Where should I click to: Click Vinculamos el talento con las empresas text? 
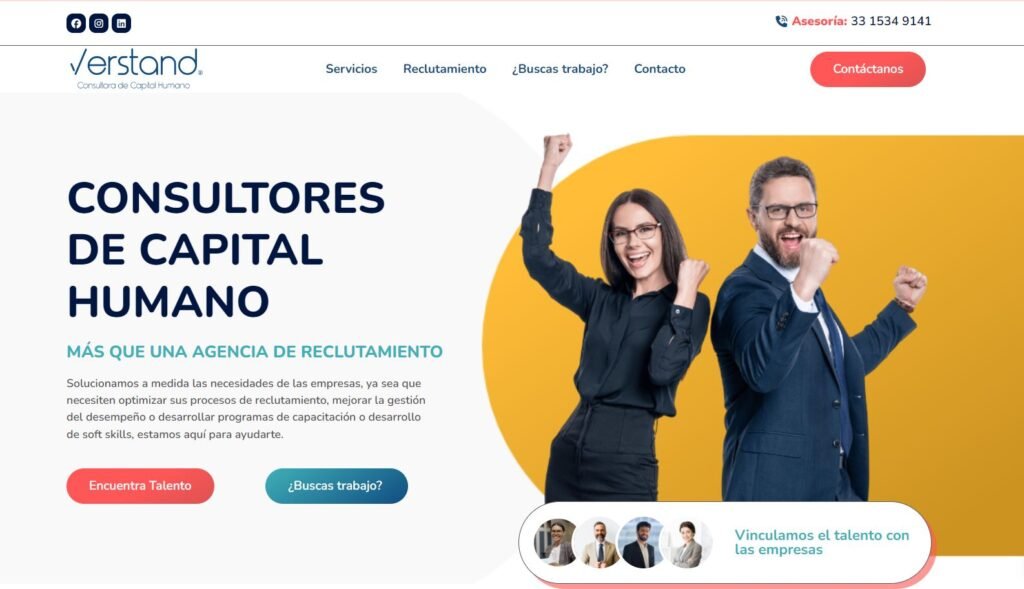point(822,543)
